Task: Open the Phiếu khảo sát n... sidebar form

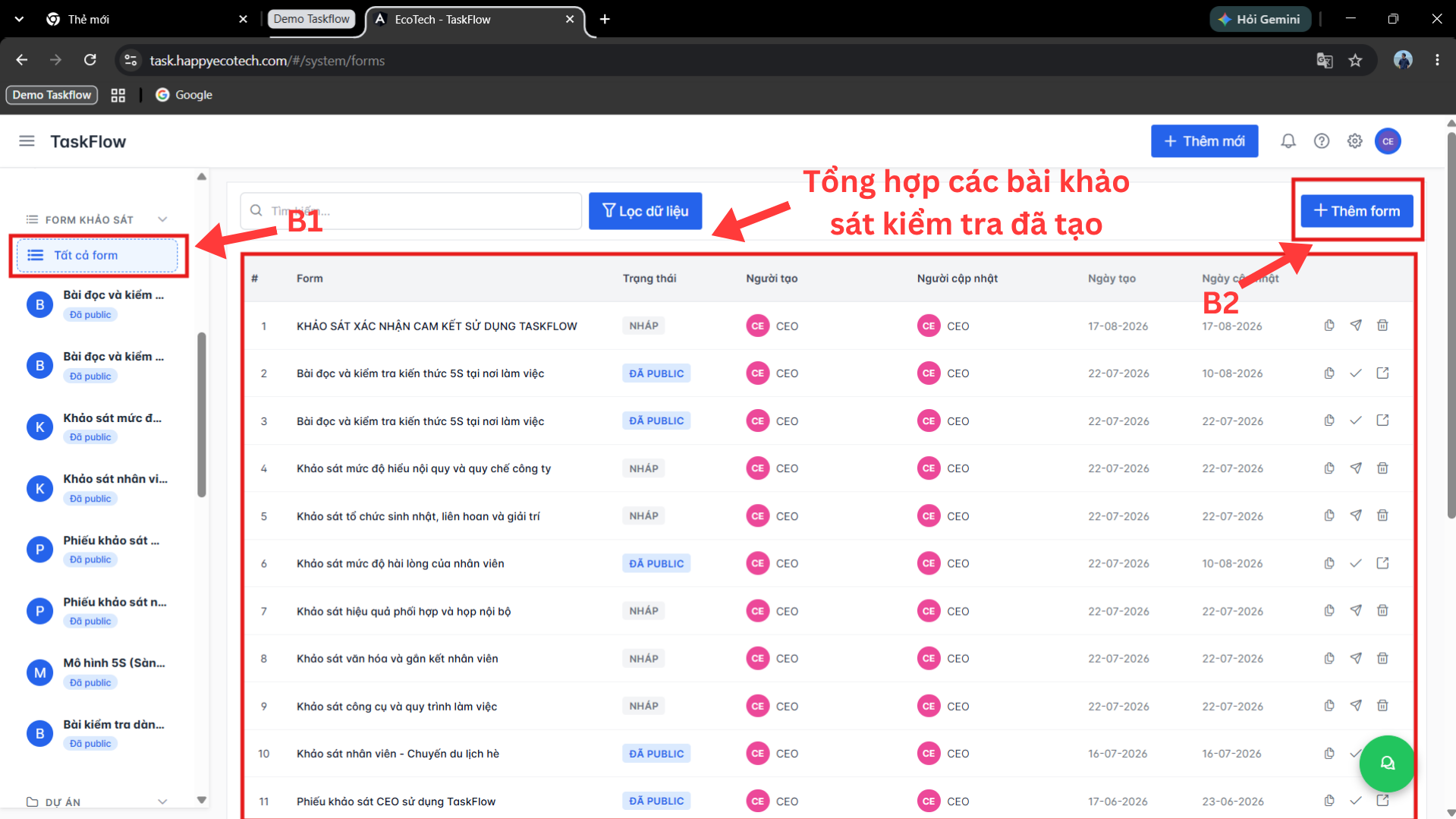Action: [97, 611]
